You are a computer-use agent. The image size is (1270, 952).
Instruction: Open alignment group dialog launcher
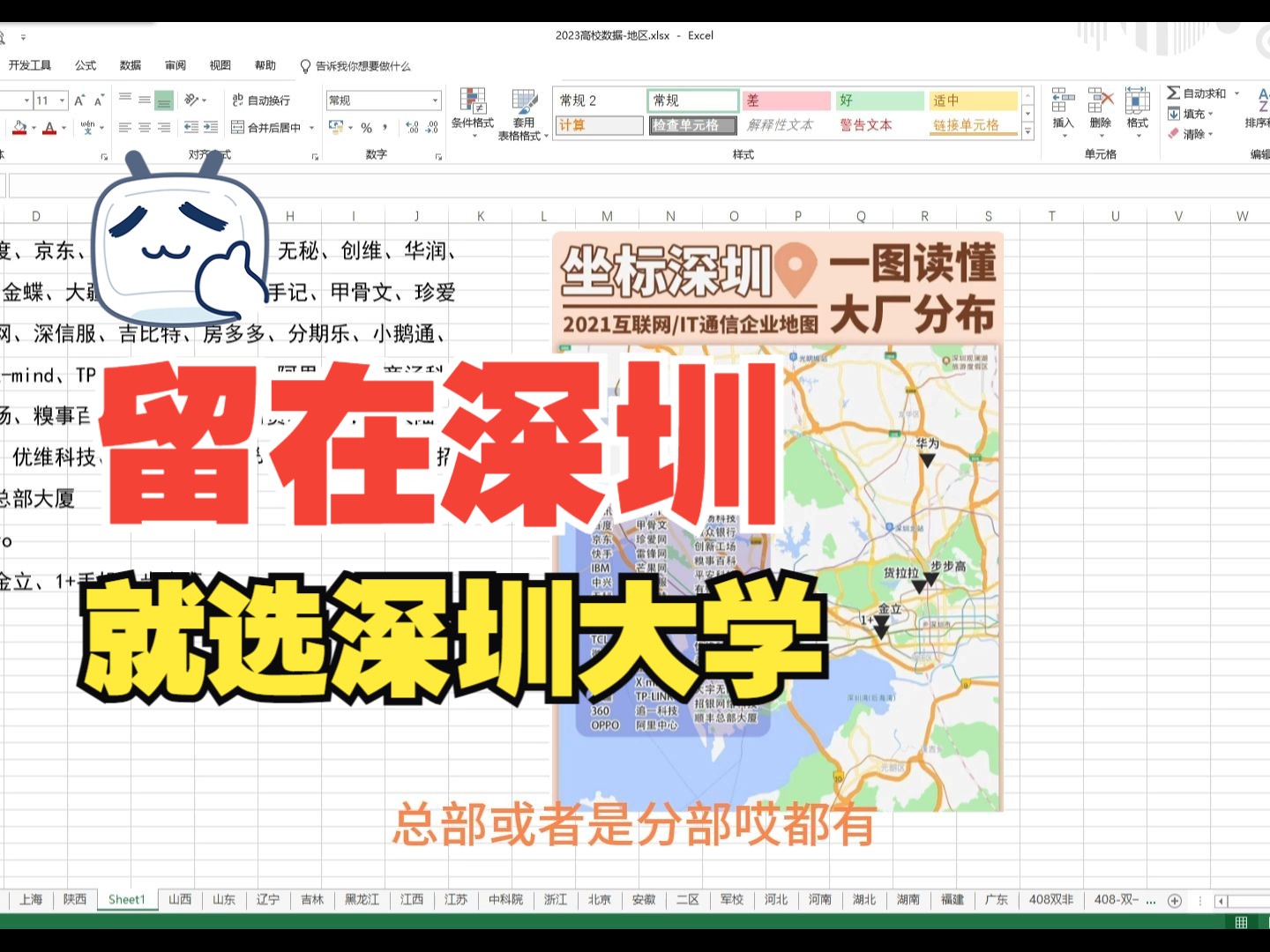click(315, 157)
